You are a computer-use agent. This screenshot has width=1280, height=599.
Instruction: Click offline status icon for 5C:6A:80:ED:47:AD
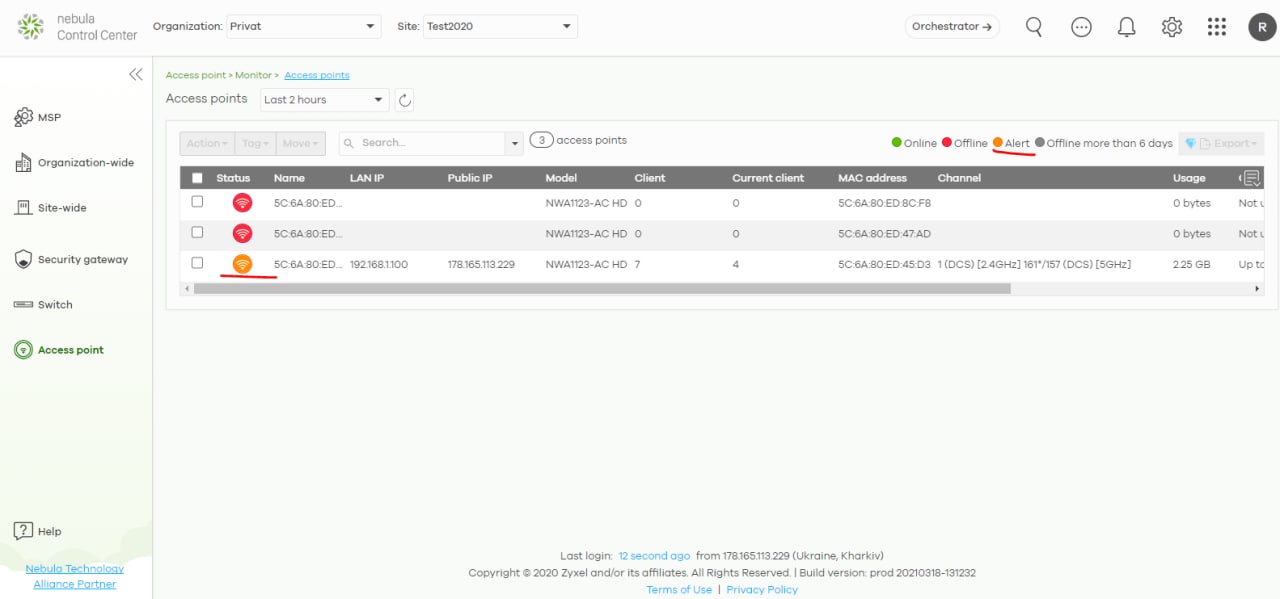242,233
